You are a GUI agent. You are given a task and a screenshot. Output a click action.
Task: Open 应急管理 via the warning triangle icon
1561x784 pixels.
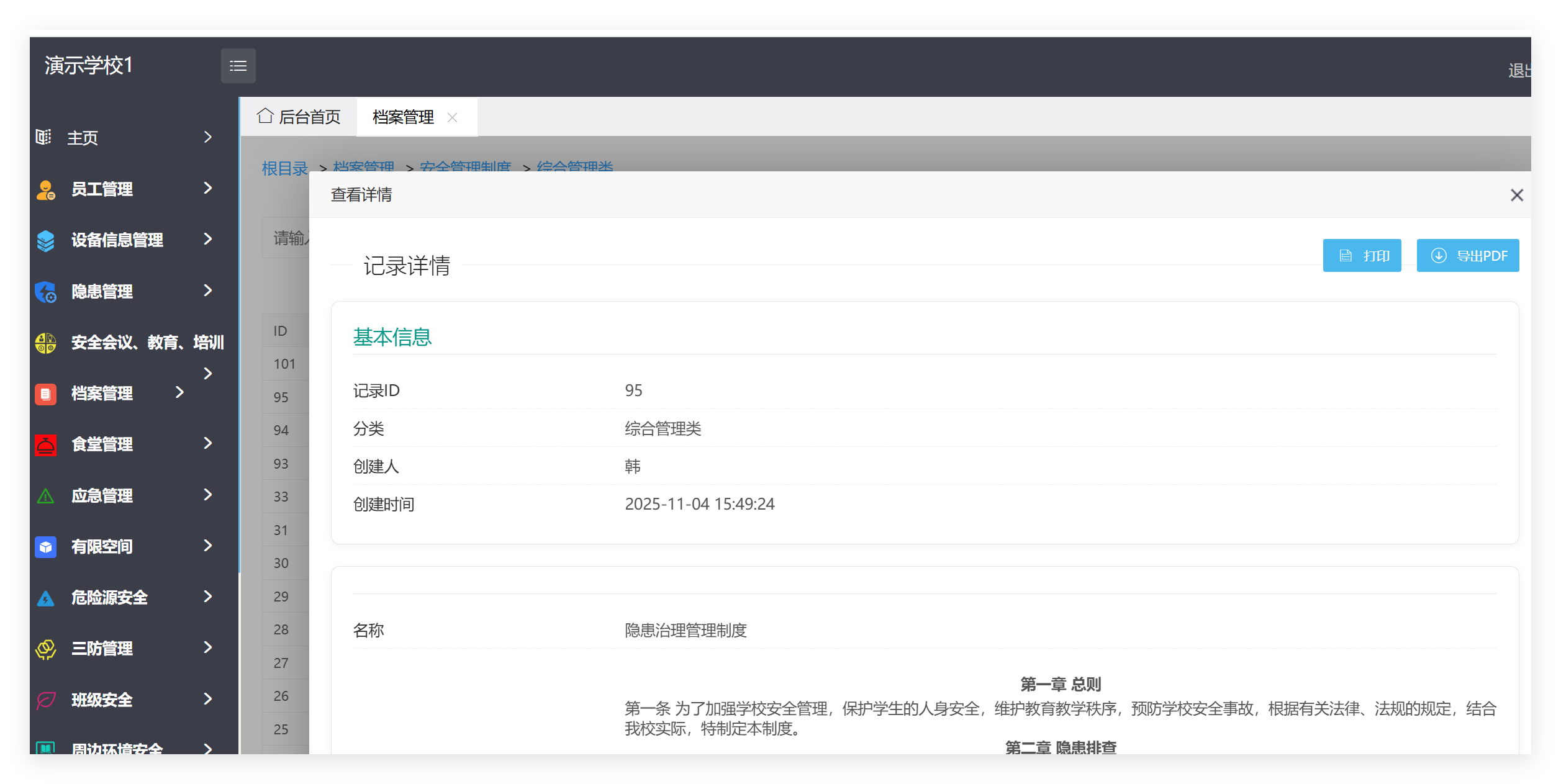click(x=44, y=495)
